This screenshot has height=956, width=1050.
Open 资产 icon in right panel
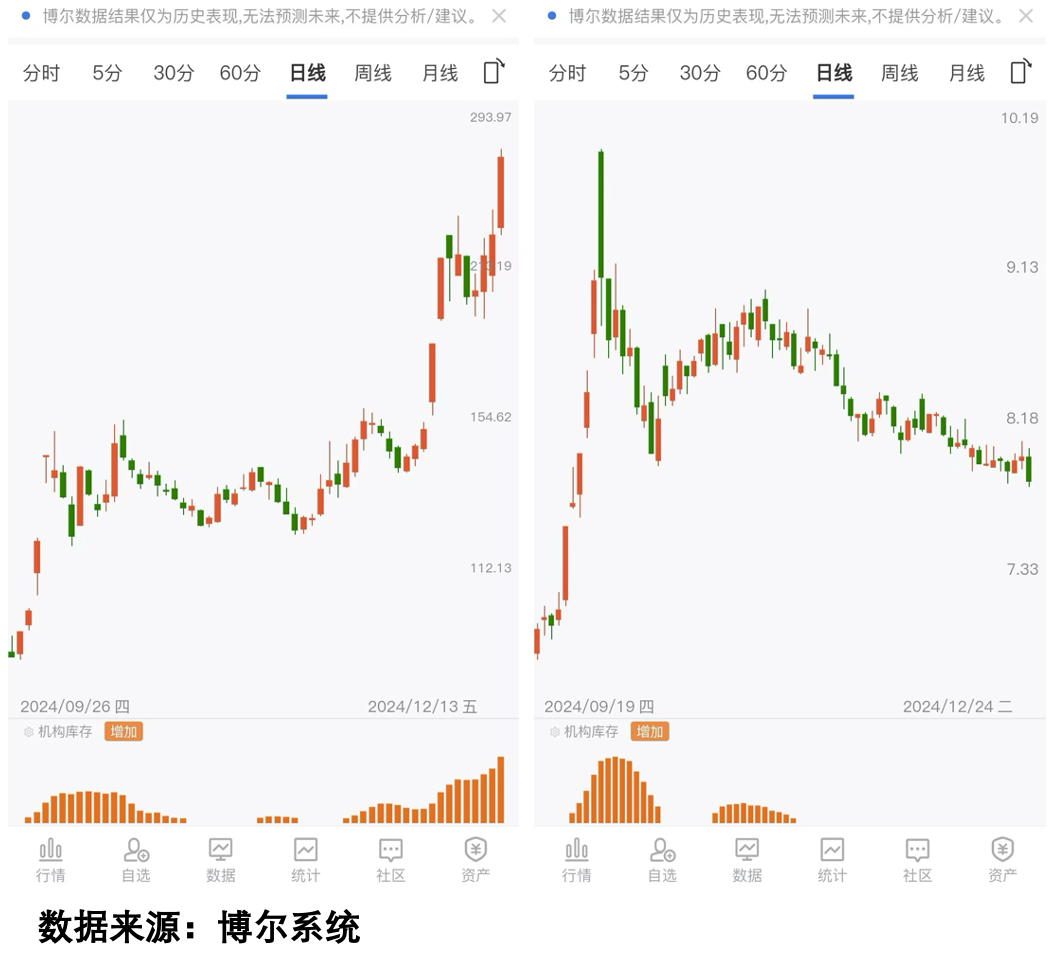pos(1002,858)
